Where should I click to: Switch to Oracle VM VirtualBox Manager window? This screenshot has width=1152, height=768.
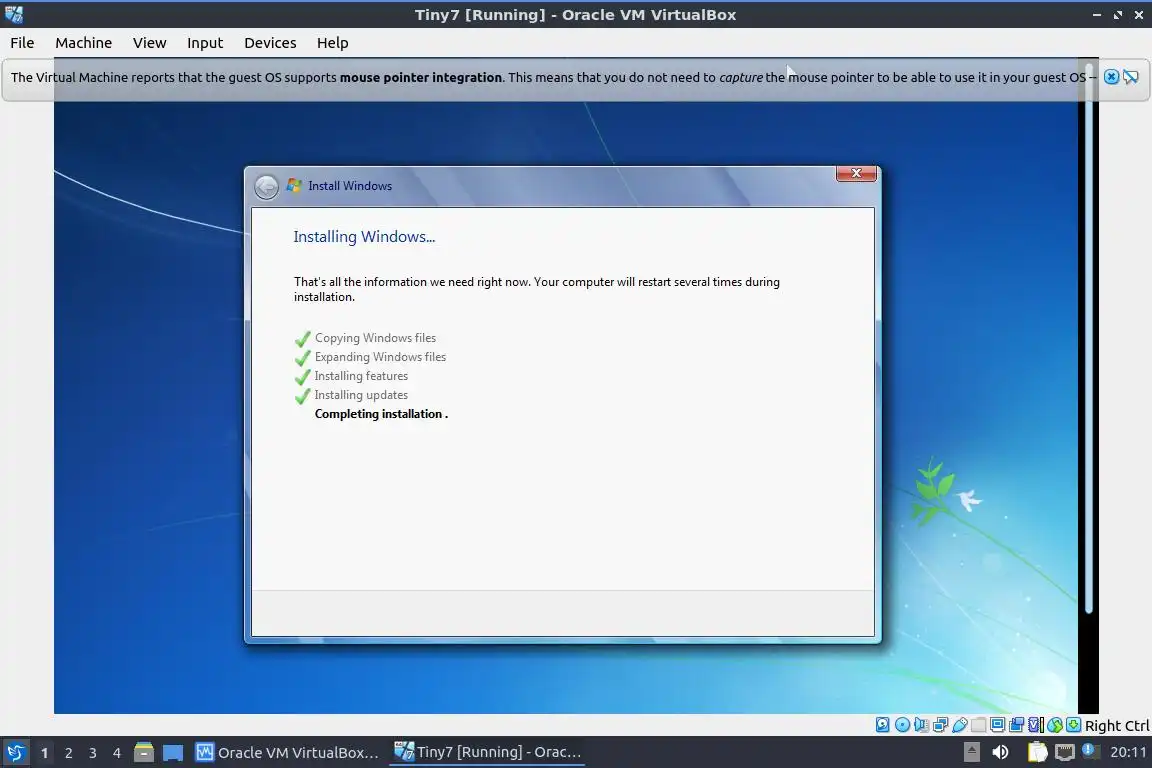pyautogui.click(x=287, y=753)
